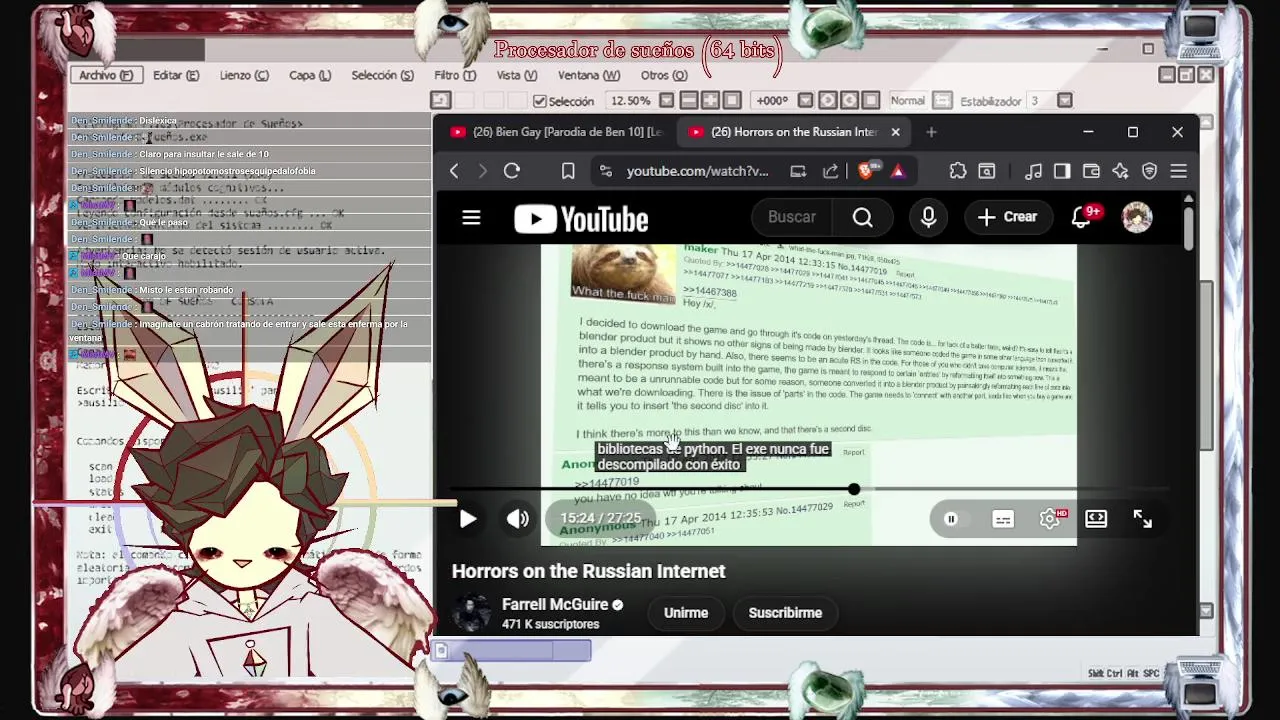The height and width of the screenshot is (720, 1280).
Task: Click the zoom in plus icon
Action: click(x=710, y=101)
